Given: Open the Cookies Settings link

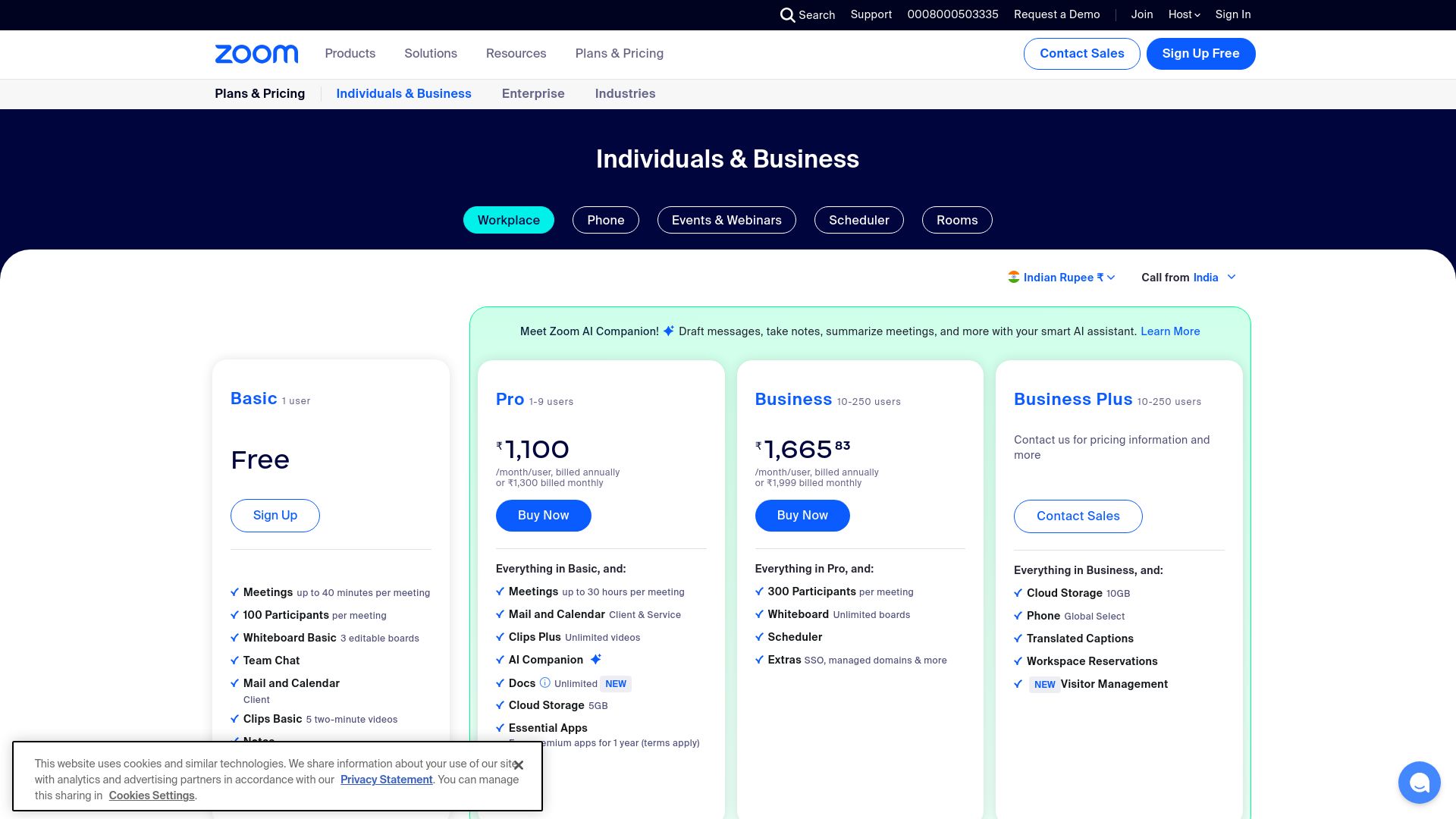Looking at the screenshot, I should [152, 795].
